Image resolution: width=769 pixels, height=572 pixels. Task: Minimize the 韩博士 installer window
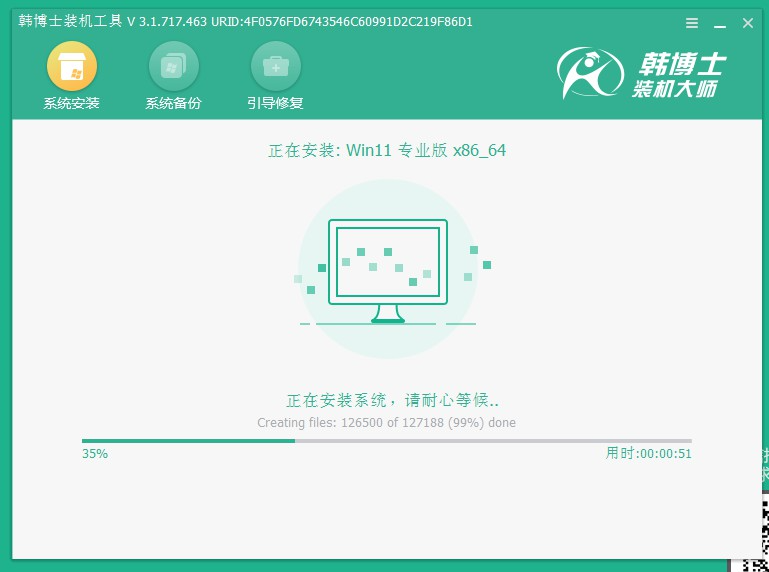tap(719, 23)
